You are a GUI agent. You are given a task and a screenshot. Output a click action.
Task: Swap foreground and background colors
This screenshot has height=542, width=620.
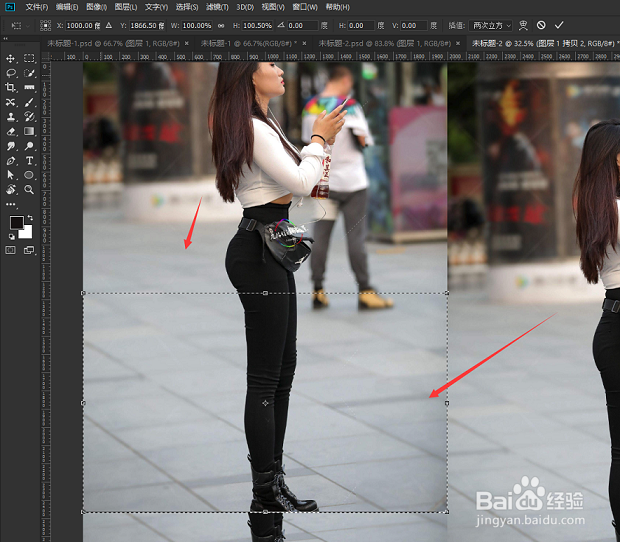[x=30, y=218]
